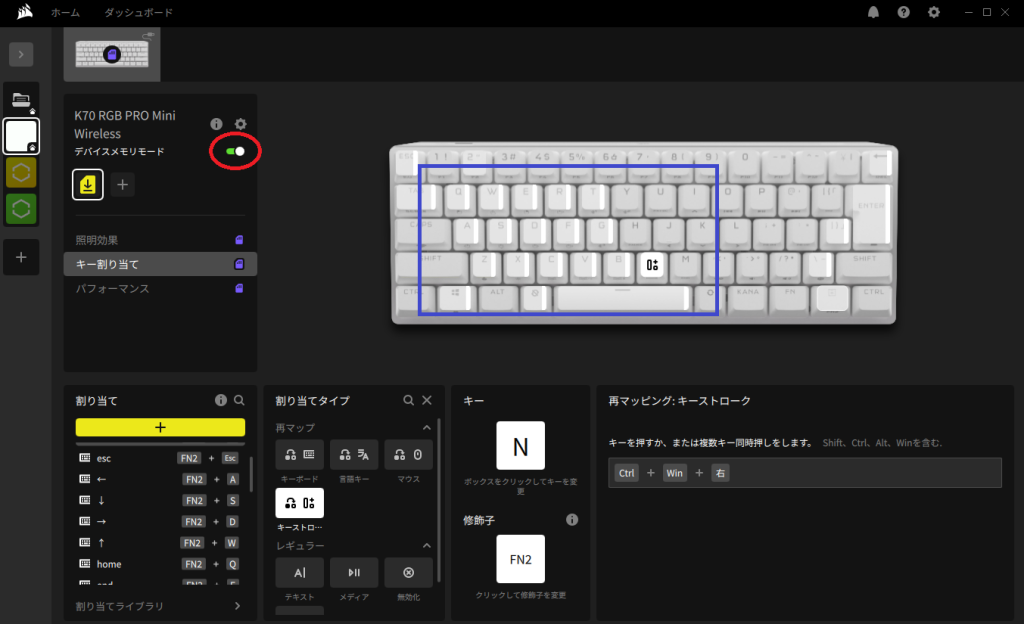The height and width of the screenshot is (624, 1024).
Task: Click the assignment list scrollbar
Action: 251,474
